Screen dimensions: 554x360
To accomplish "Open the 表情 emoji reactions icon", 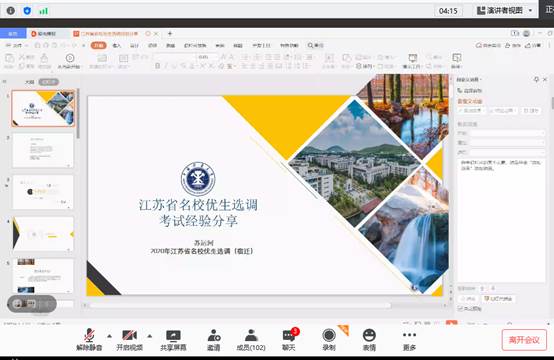I will pyautogui.click(x=369, y=340).
